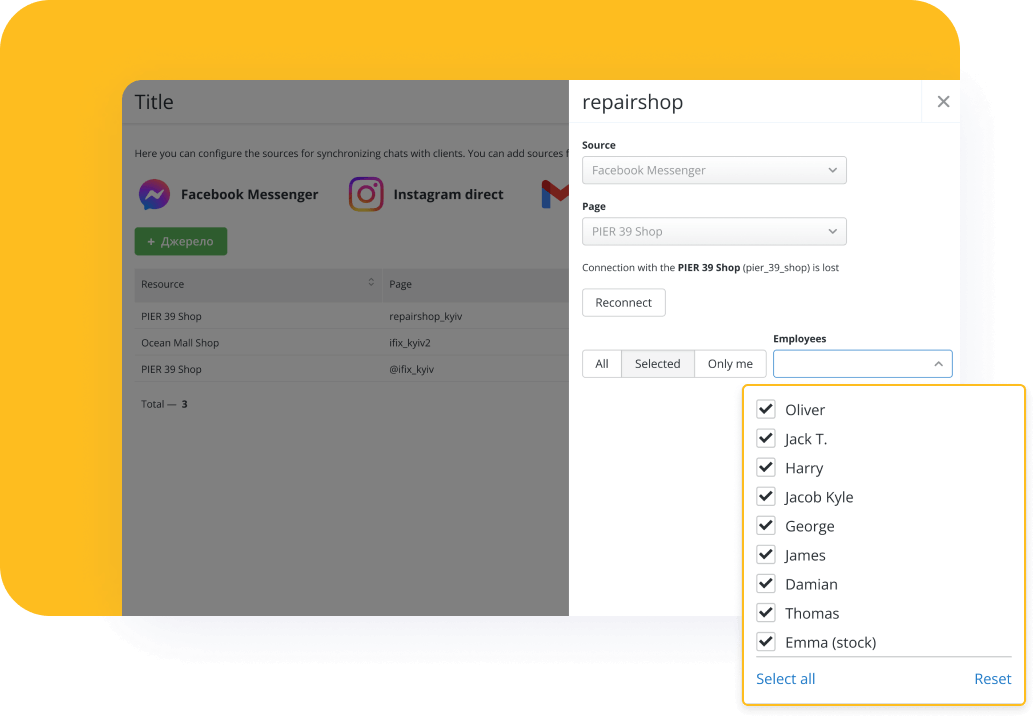
Task: Open the Source dropdown for Facebook Messenger
Action: tap(714, 170)
